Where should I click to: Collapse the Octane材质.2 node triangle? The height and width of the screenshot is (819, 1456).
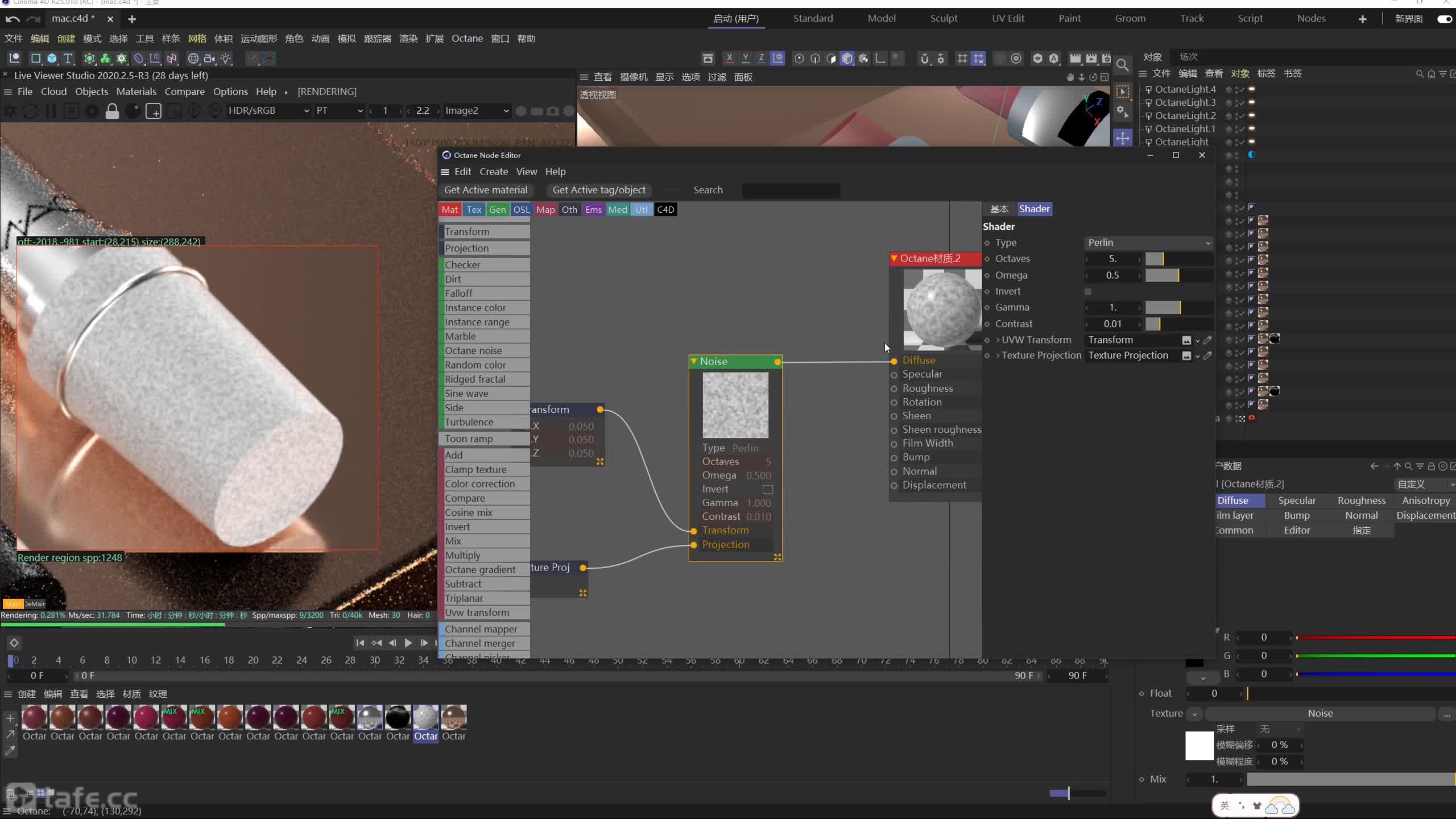[894, 258]
